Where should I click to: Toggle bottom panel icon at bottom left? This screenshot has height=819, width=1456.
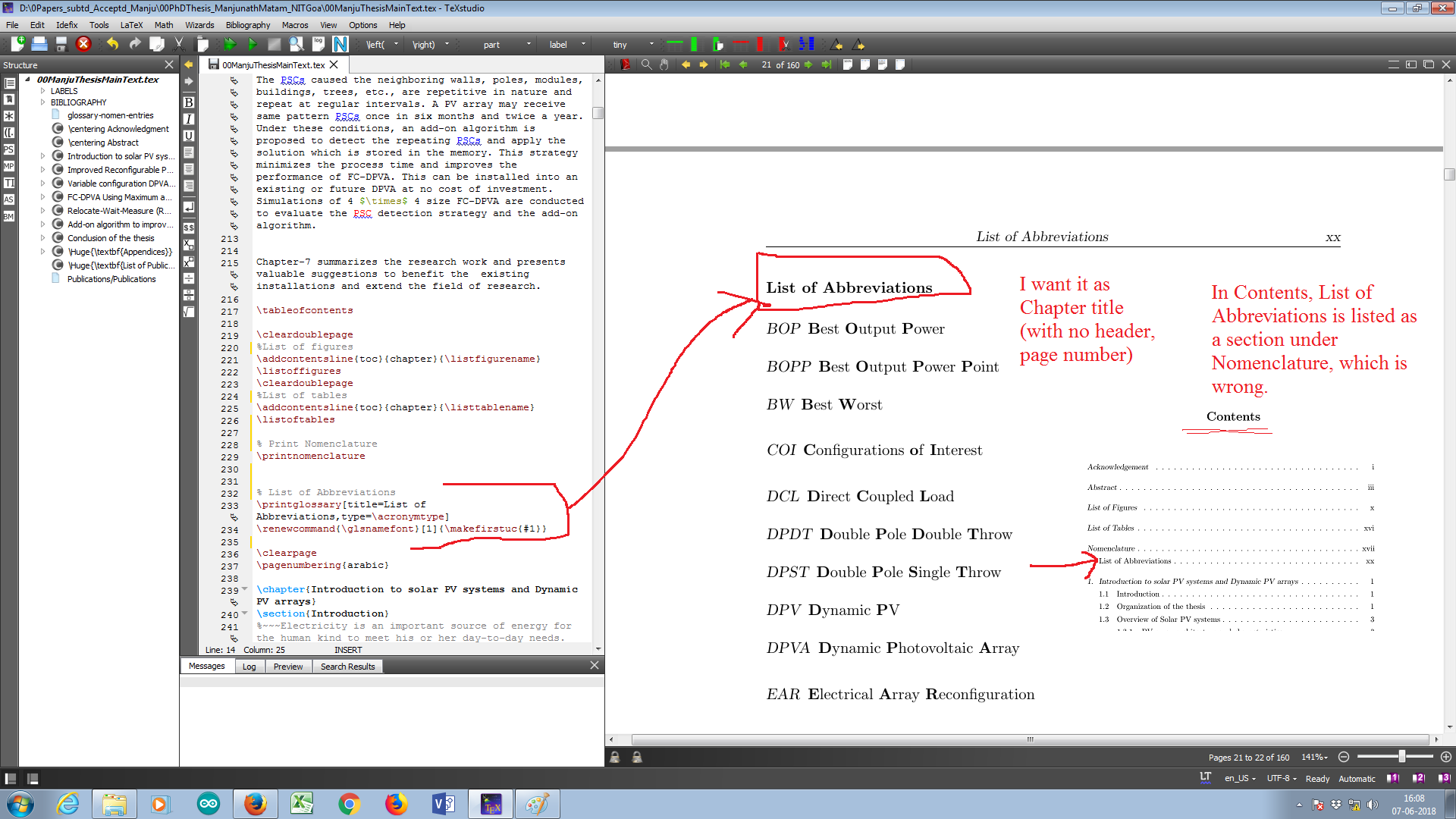pos(33,779)
